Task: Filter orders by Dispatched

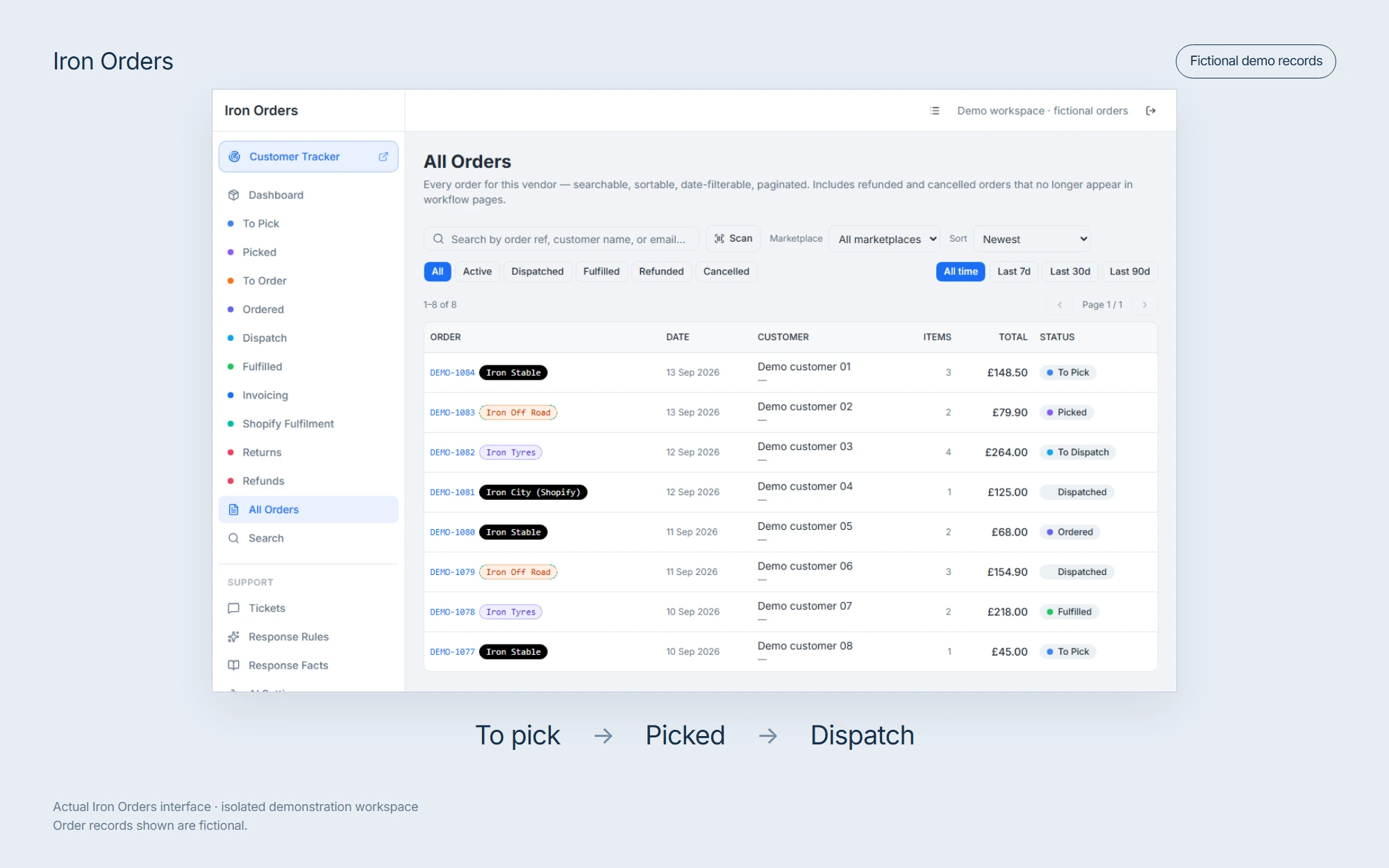Action: point(538,272)
